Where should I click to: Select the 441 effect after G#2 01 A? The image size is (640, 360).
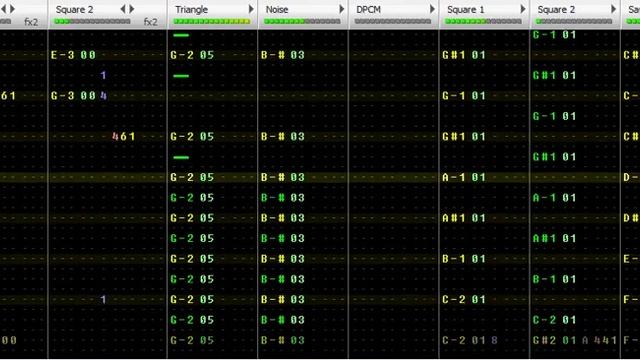[605, 340]
